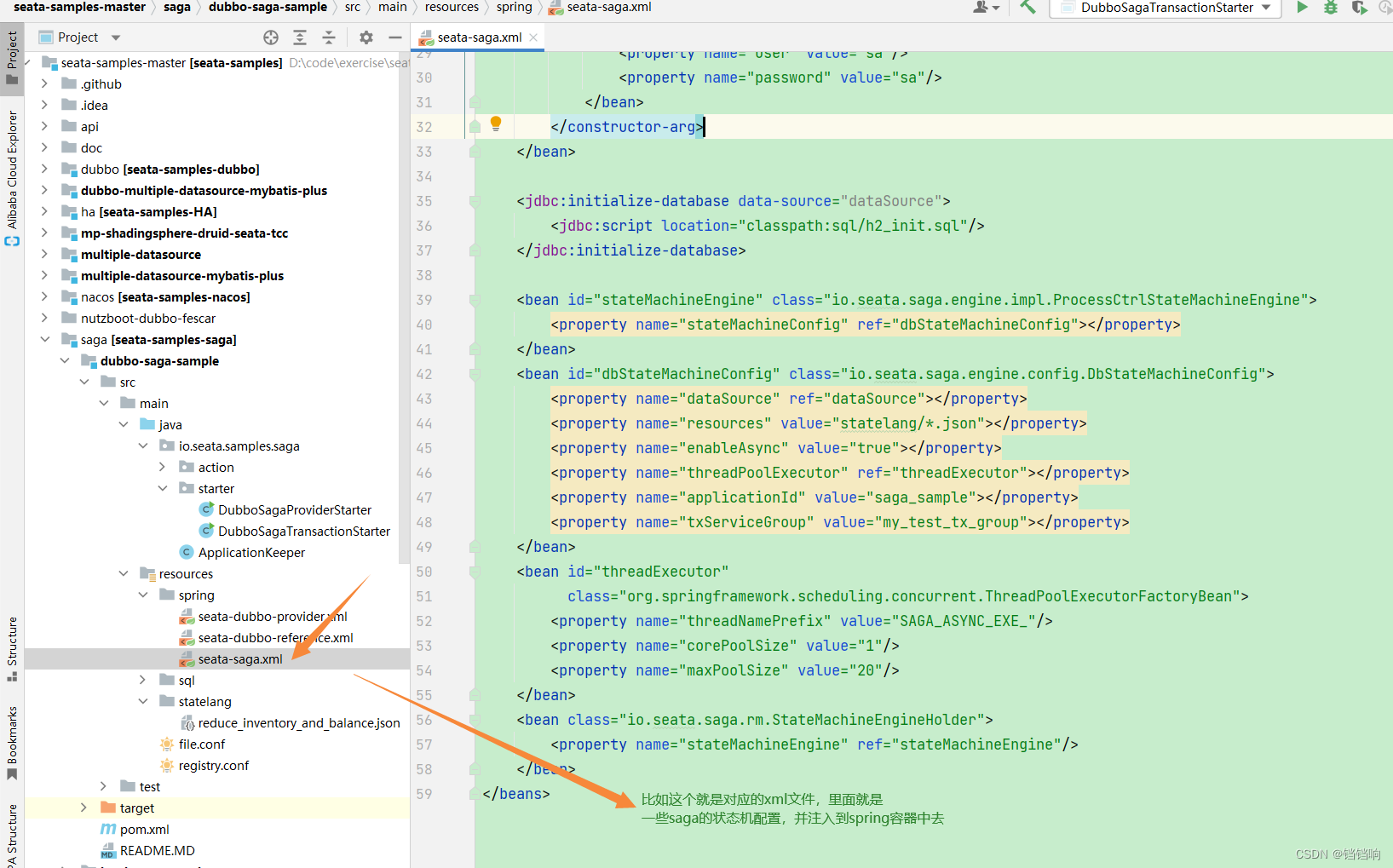Click the ThreadPoolExecutorFactoryBean class text on line 51

click(x=1108, y=596)
